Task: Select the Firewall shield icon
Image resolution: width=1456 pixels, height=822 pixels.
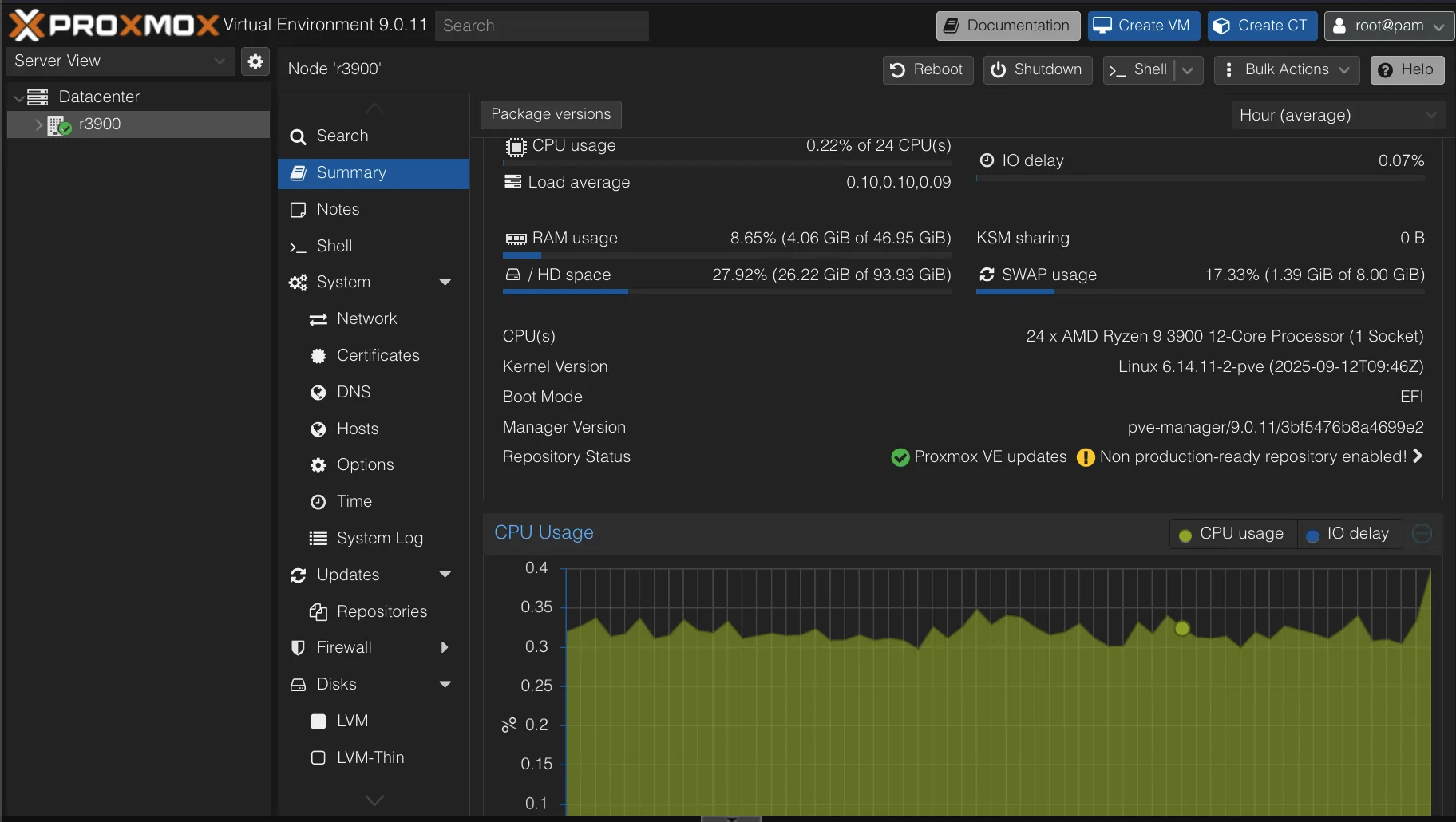Action: [298, 647]
